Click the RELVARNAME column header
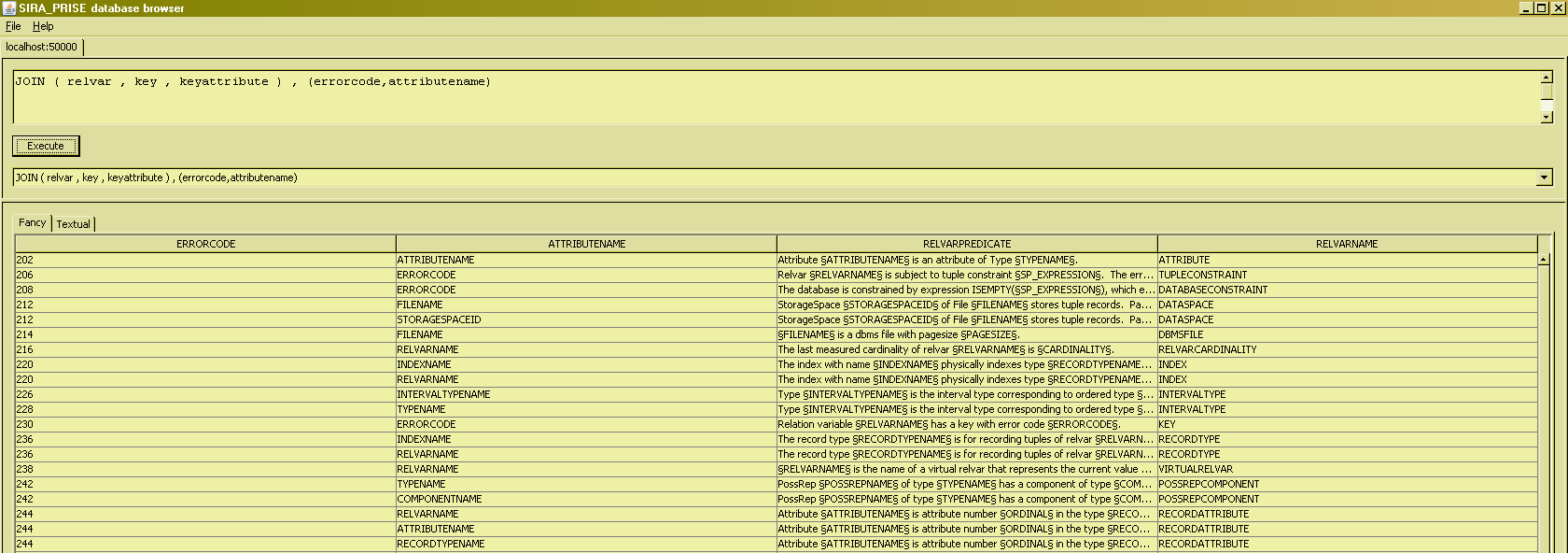 tap(1346, 244)
